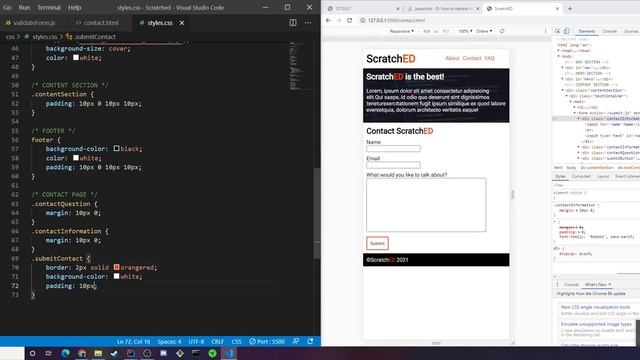Click the About link on the ScratchED page
The width and height of the screenshot is (640, 360).
(x=452, y=58)
